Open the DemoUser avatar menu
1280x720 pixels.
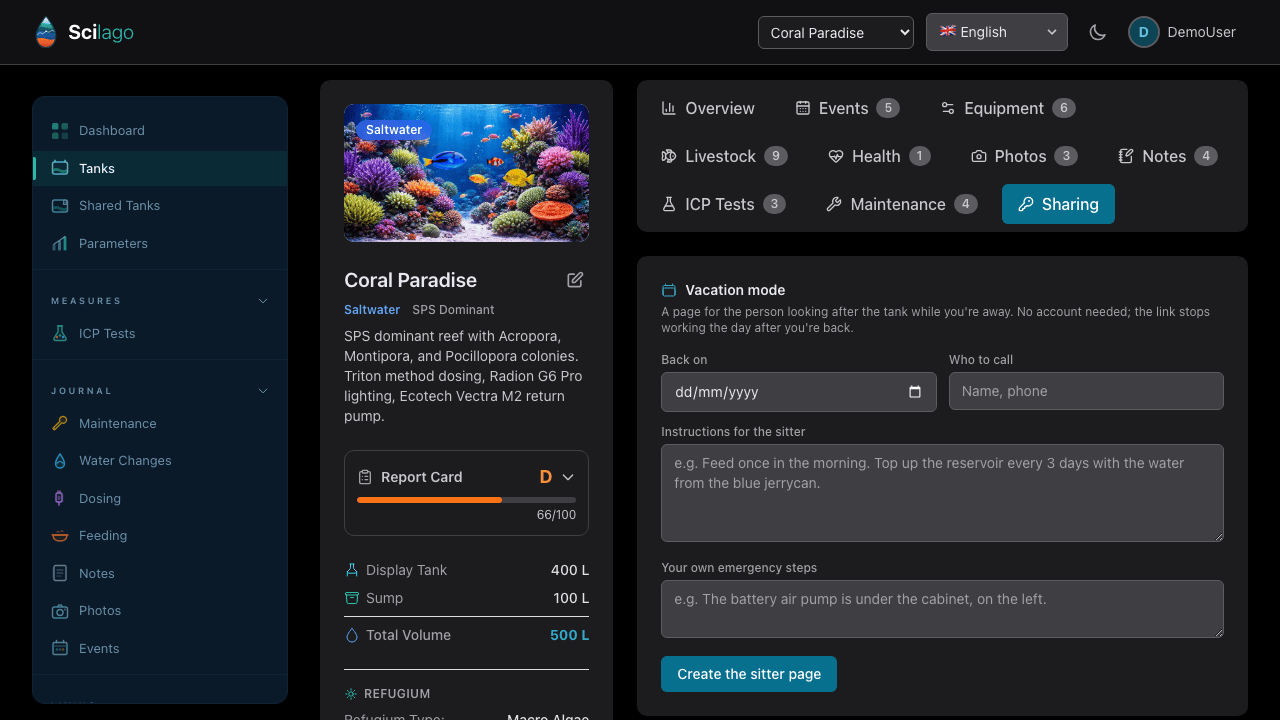(x=1182, y=32)
